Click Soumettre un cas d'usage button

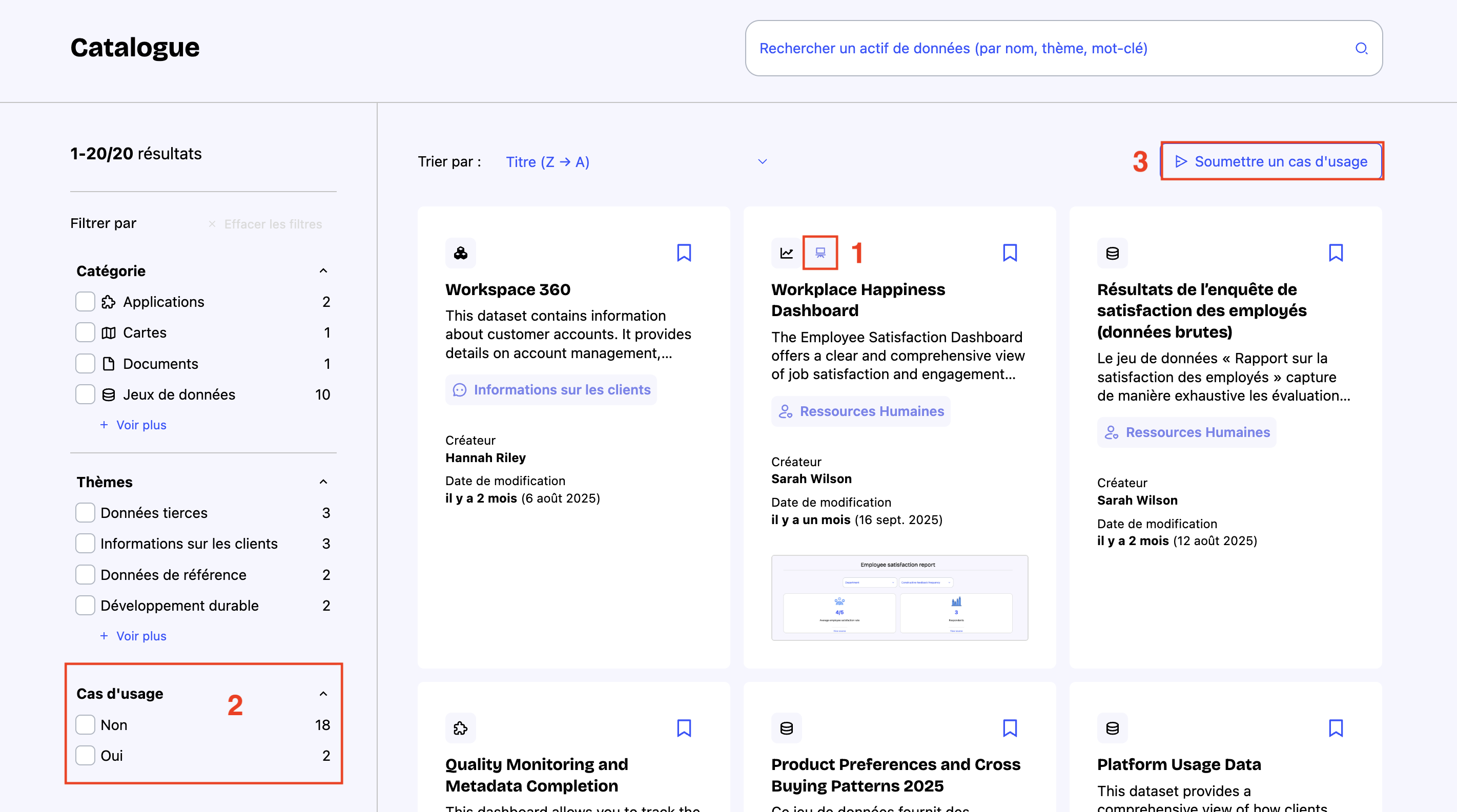(1271, 162)
